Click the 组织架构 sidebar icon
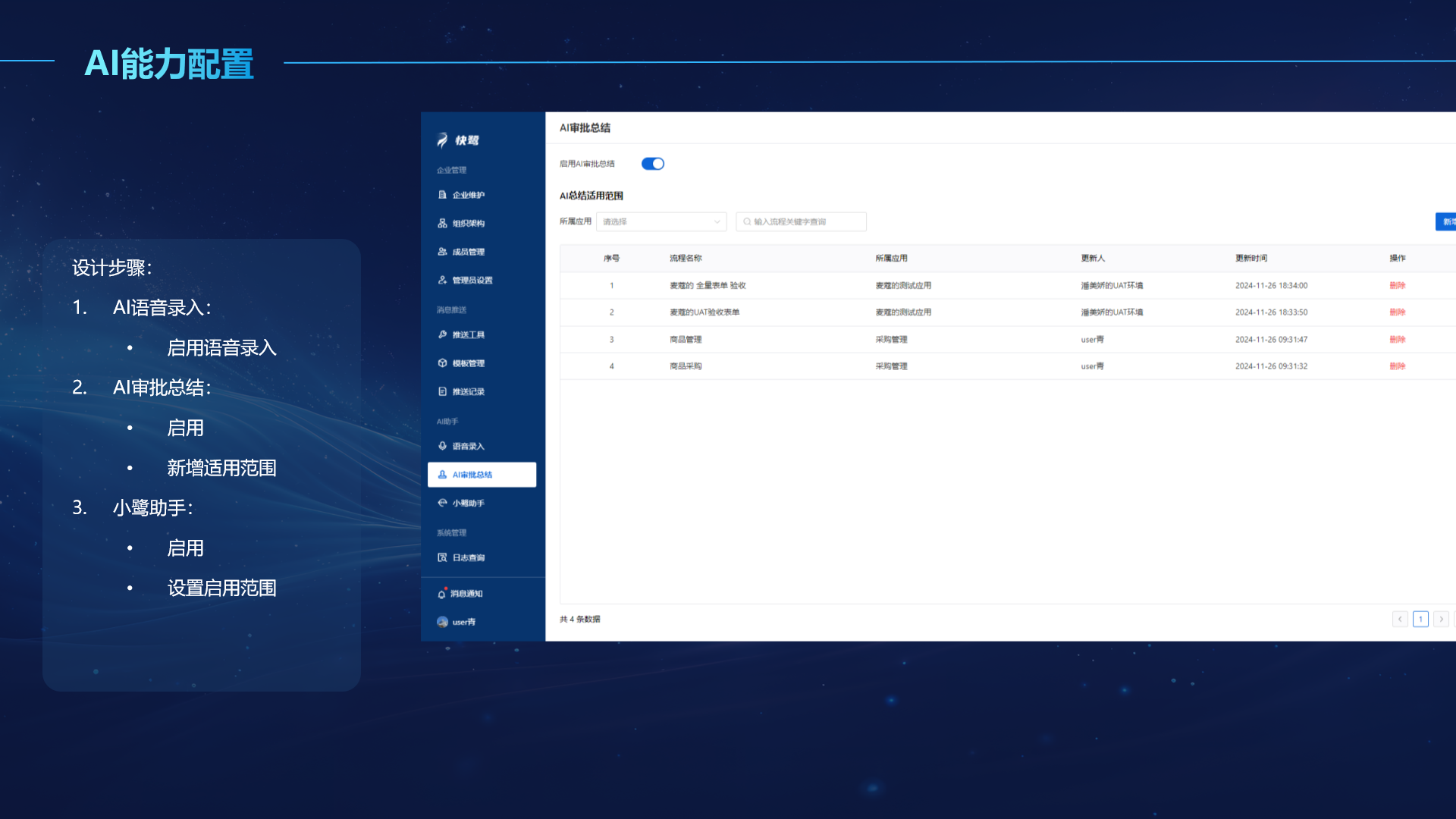This screenshot has width=1456, height=819. click(442, 223)
